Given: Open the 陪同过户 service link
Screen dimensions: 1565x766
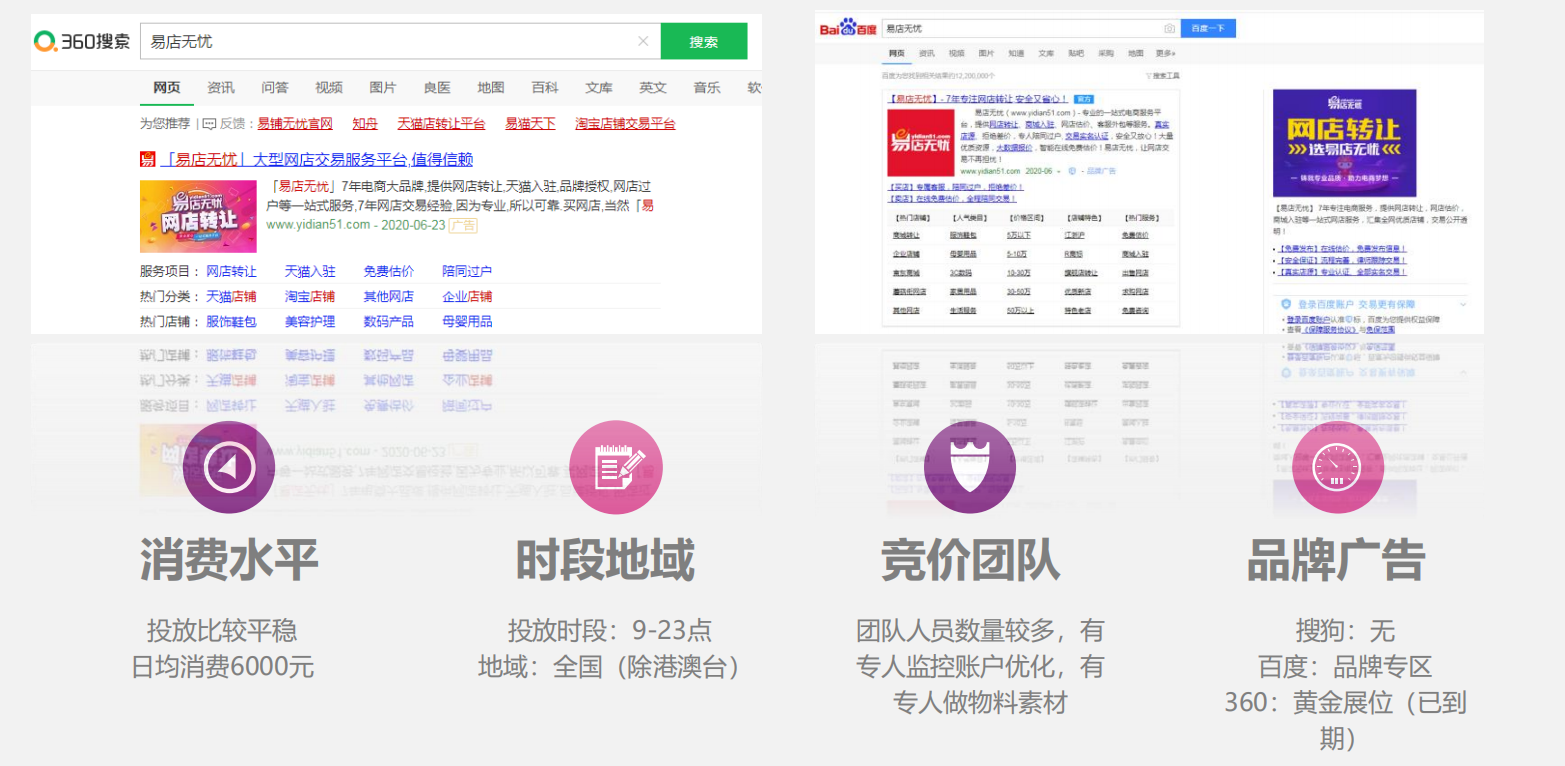Looking at the screenshot, I should (x=467, y=272).
